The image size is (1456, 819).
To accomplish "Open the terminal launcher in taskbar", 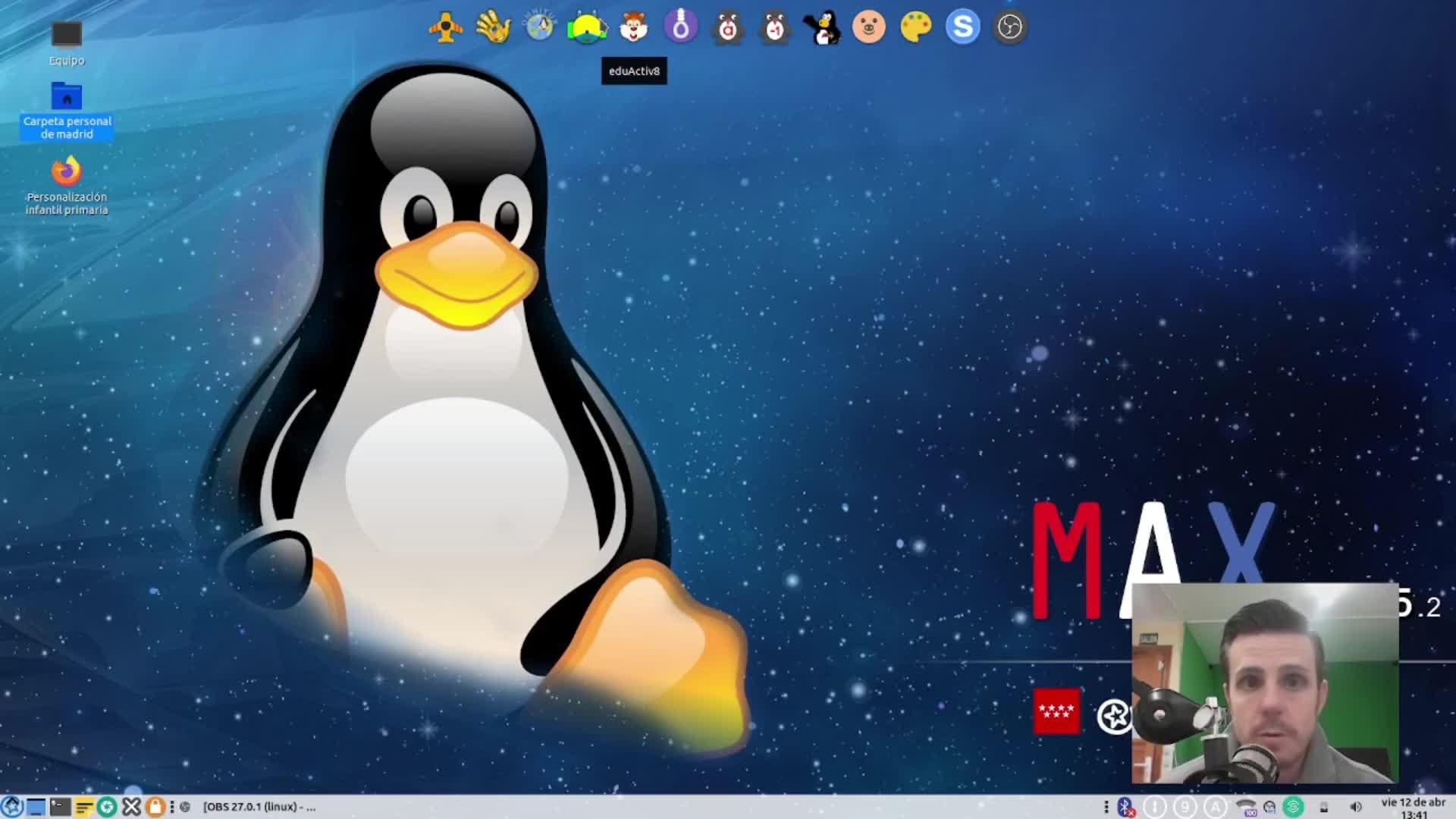I will 60,807.
